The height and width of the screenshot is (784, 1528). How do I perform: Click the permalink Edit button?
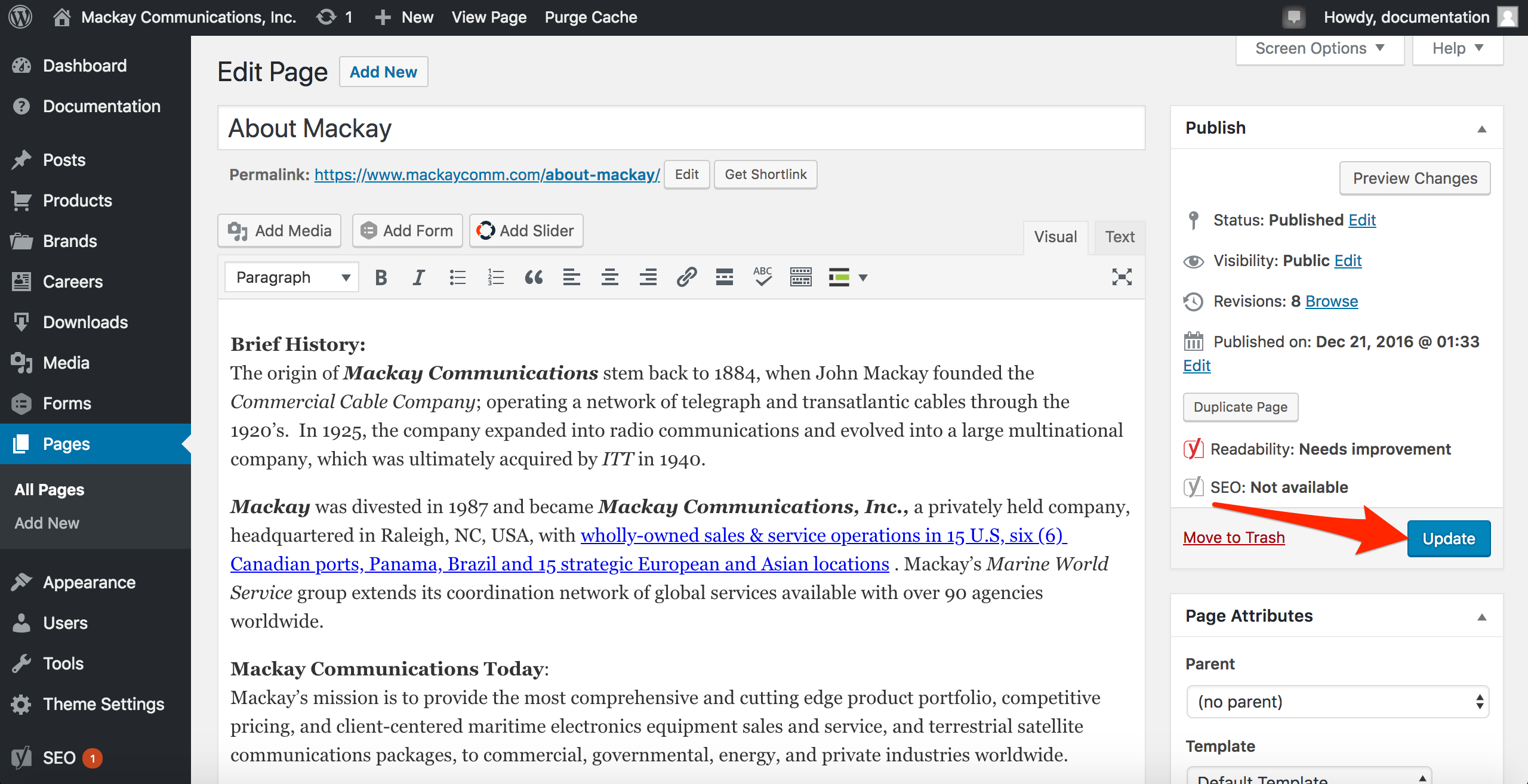[x=686, y=175]
